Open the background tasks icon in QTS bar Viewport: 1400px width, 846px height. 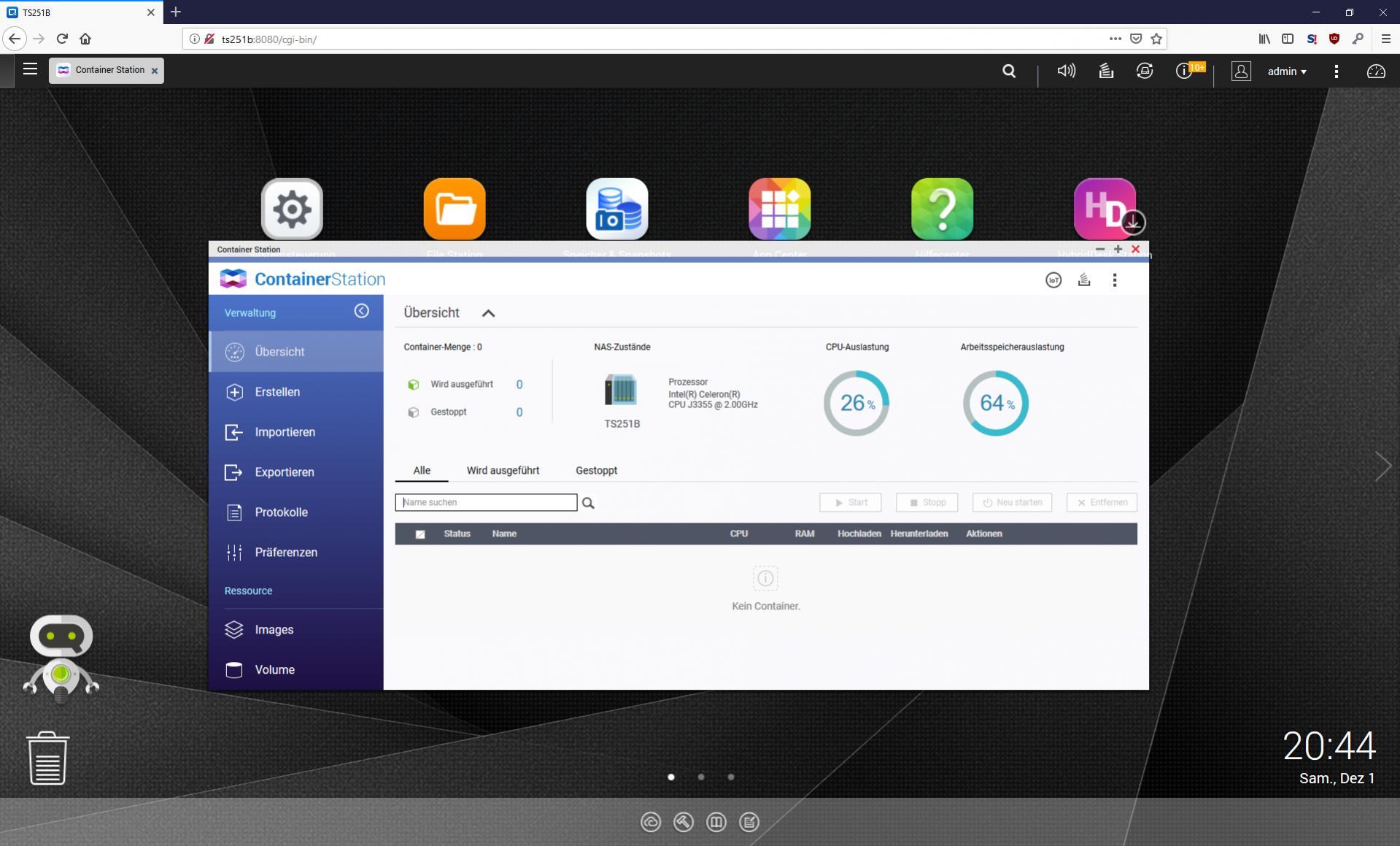pyautogui.click(x=1106, y=71)
